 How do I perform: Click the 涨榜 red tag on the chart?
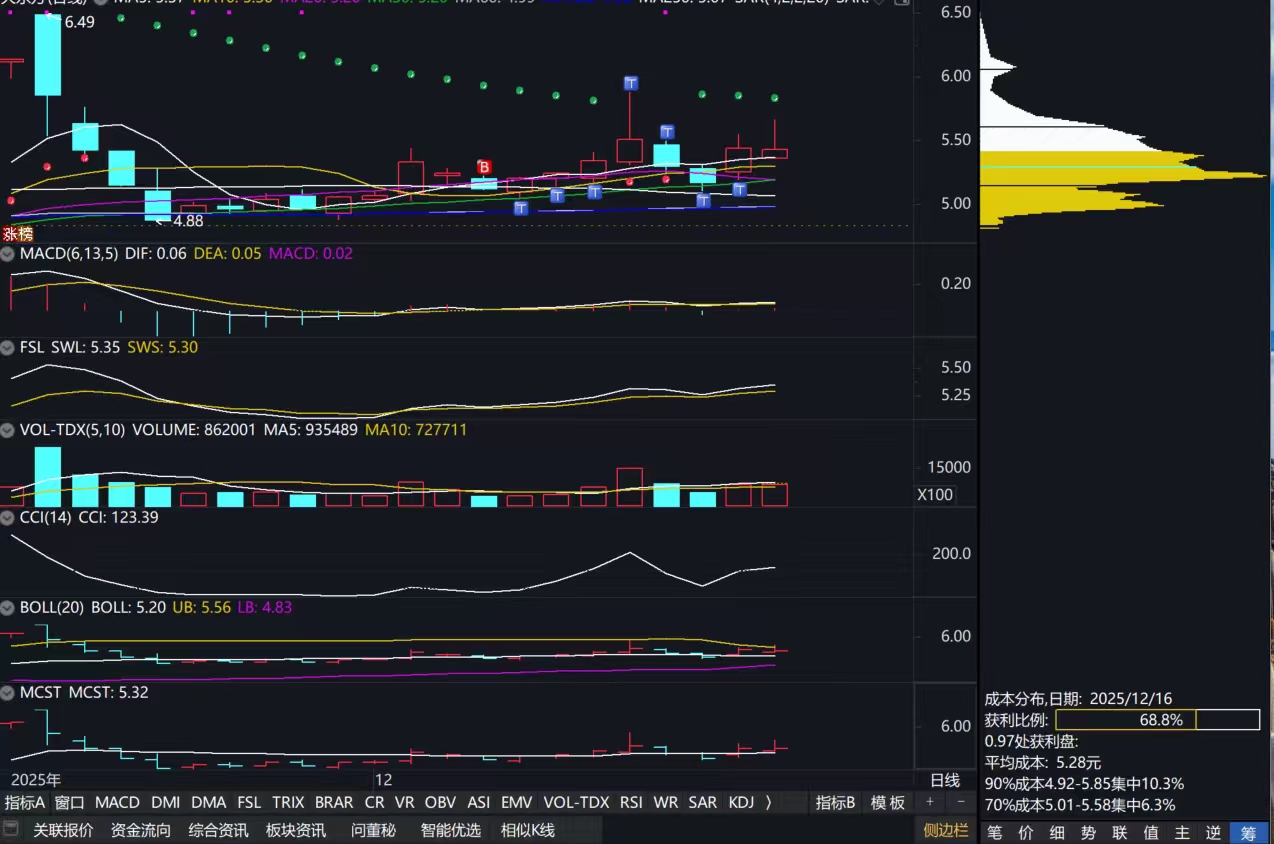[17, 234]
